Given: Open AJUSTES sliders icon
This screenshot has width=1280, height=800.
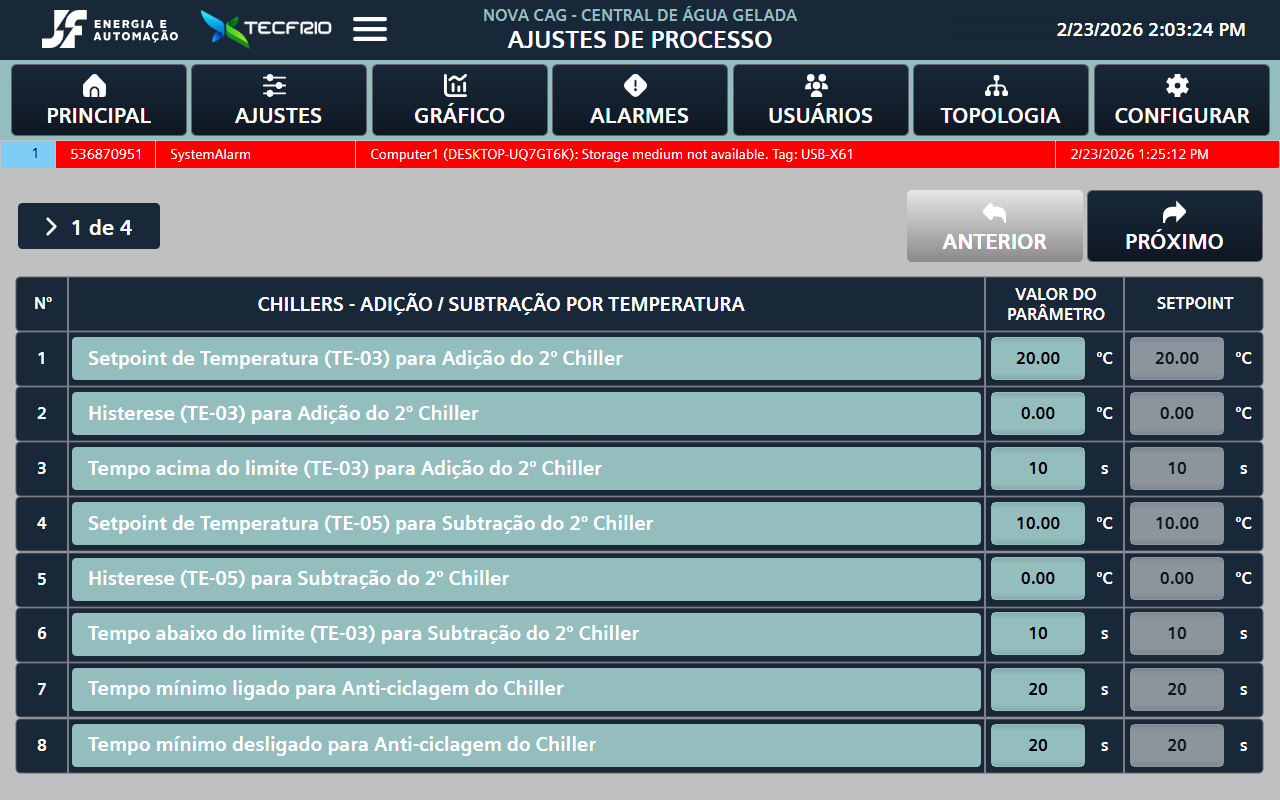Looking at the screenshot, I should tap(278, 86).
